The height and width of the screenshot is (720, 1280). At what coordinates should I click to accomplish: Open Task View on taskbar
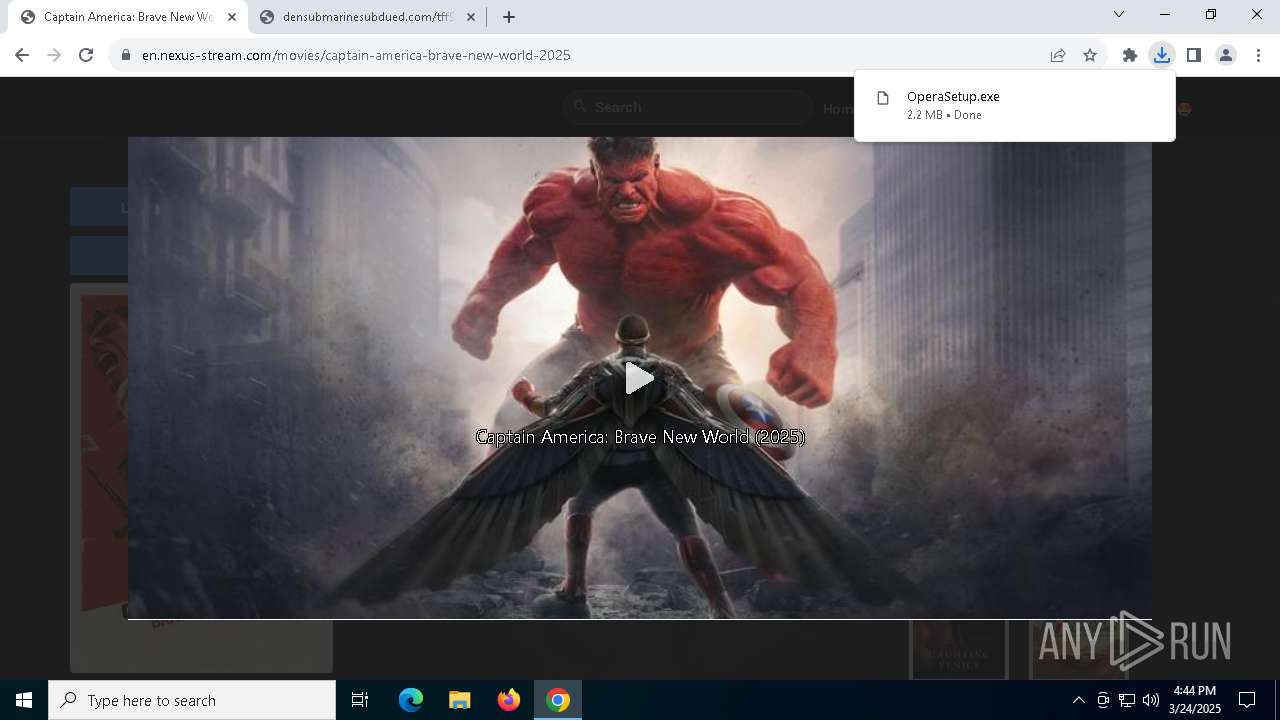pyautogui.click(x=360, y=700)
